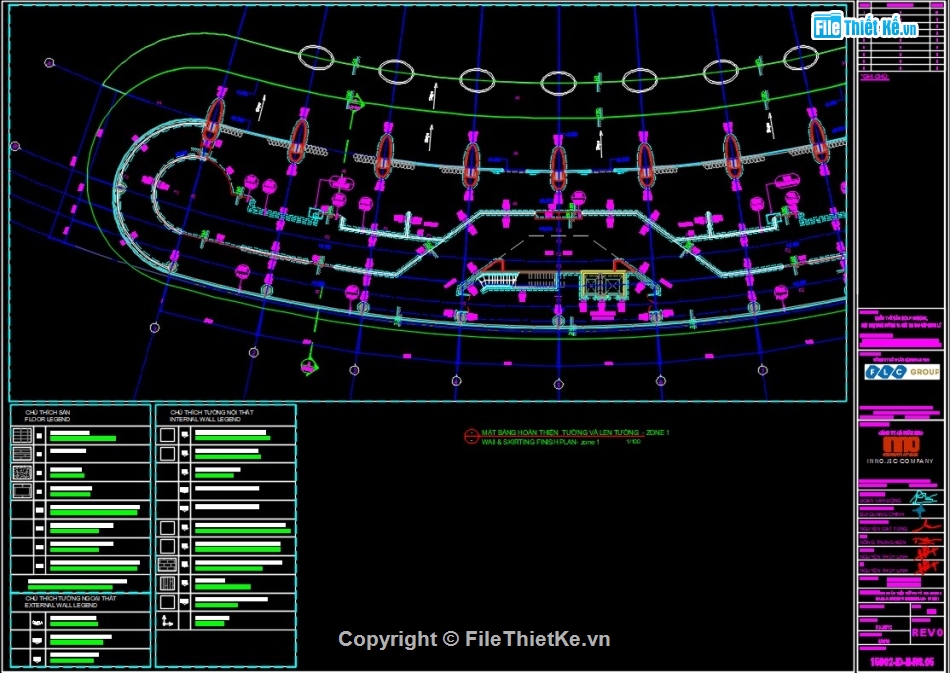Select the yellow elevator core in the plan

604,285
